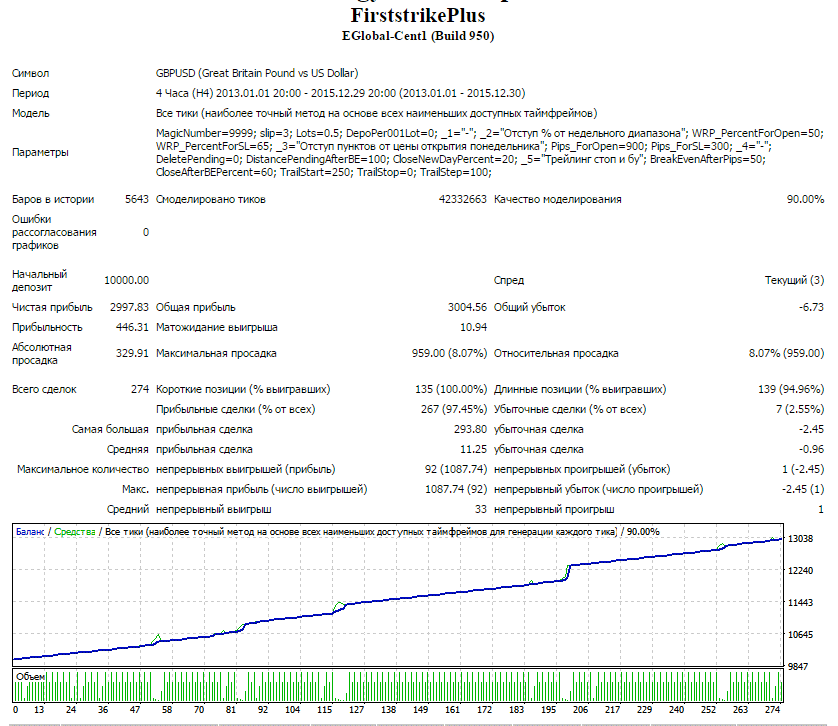Screen dimensions: 838x726
Task: Click the Параметры label
Action: (x=40, y=152)
